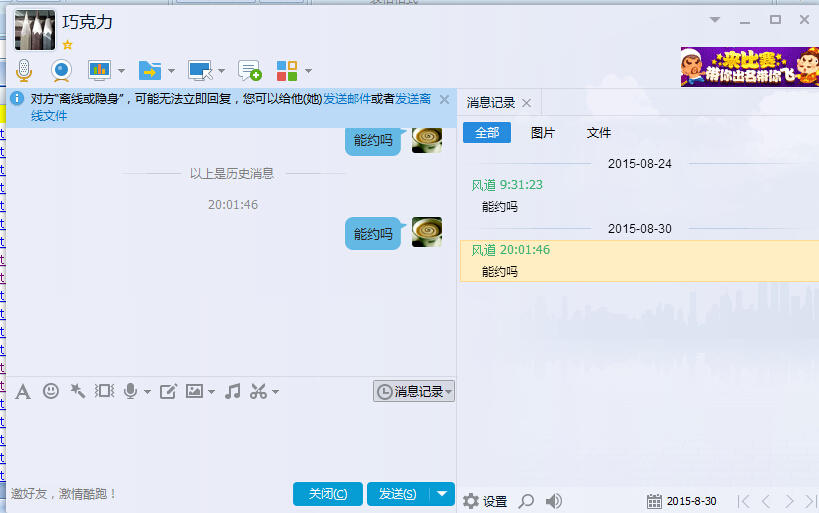The width and height of the screenshot is (819, 513).
Task: Send a window shake with the shake icon
Action: point(104,391)
